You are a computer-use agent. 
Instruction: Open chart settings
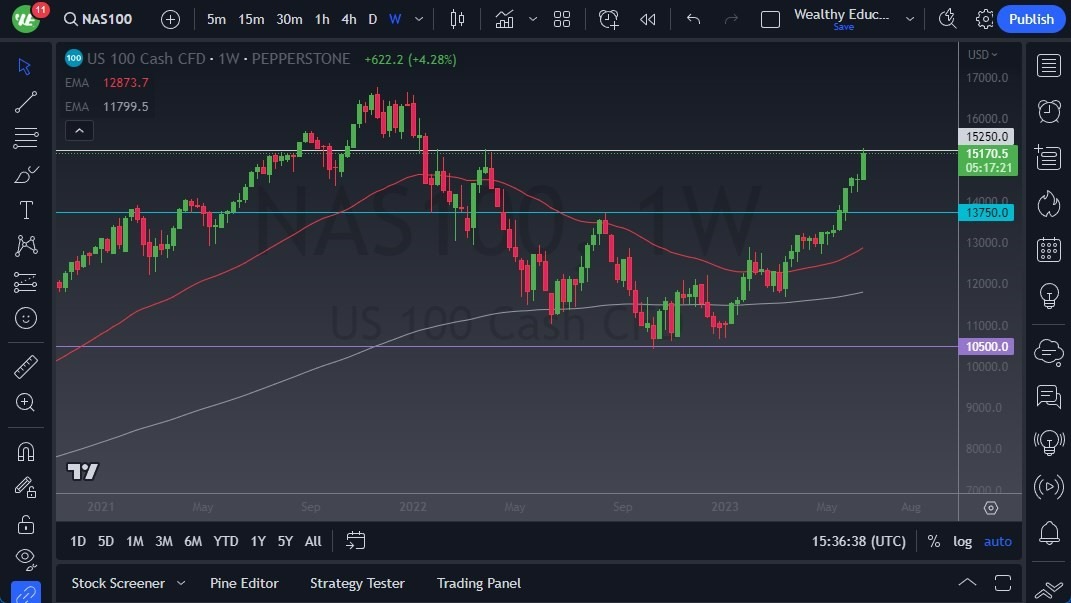pos(983,18)
